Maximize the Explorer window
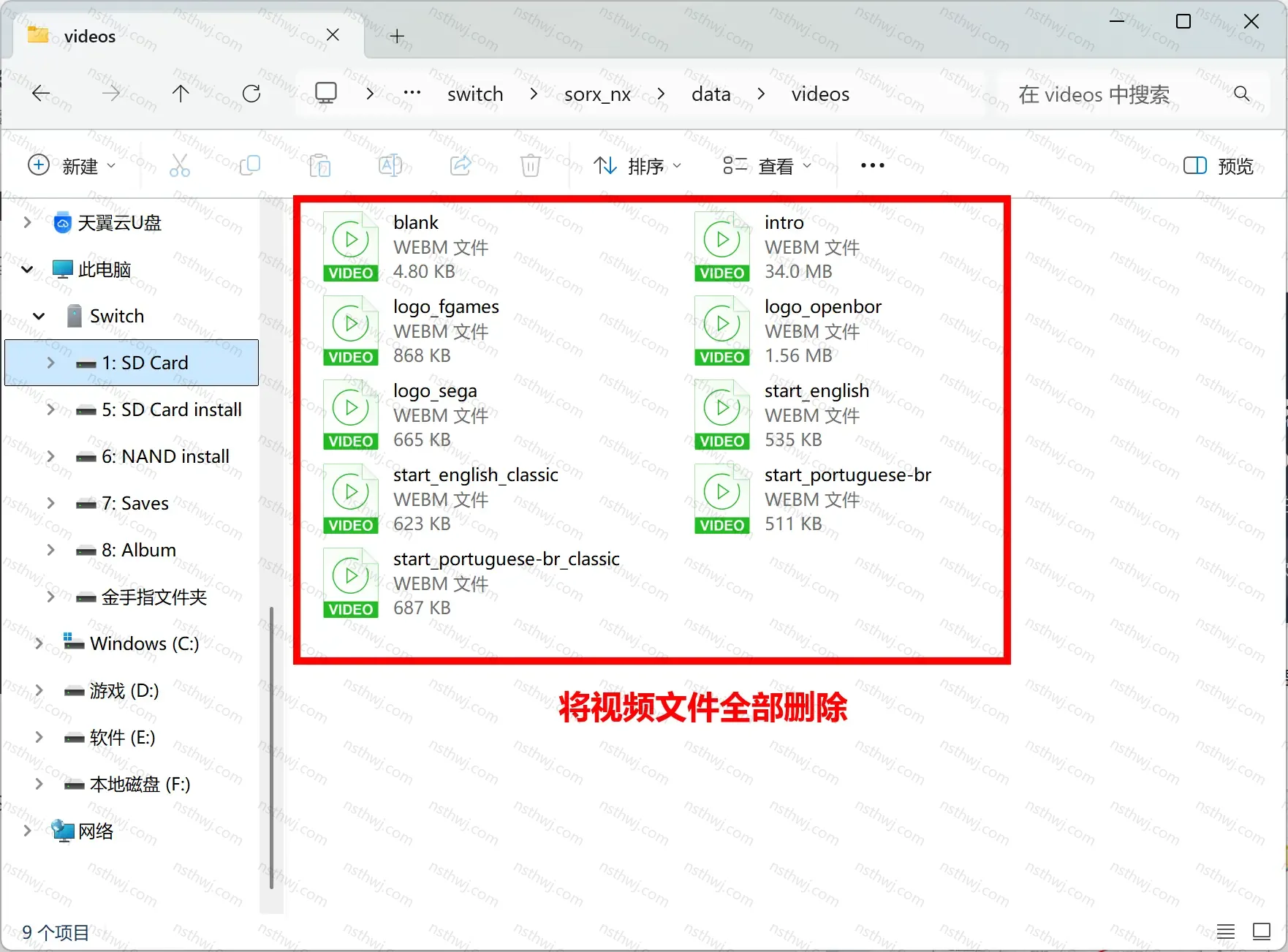The height and width of the screenshot is (952, 1288). [x=1183, y=21]
